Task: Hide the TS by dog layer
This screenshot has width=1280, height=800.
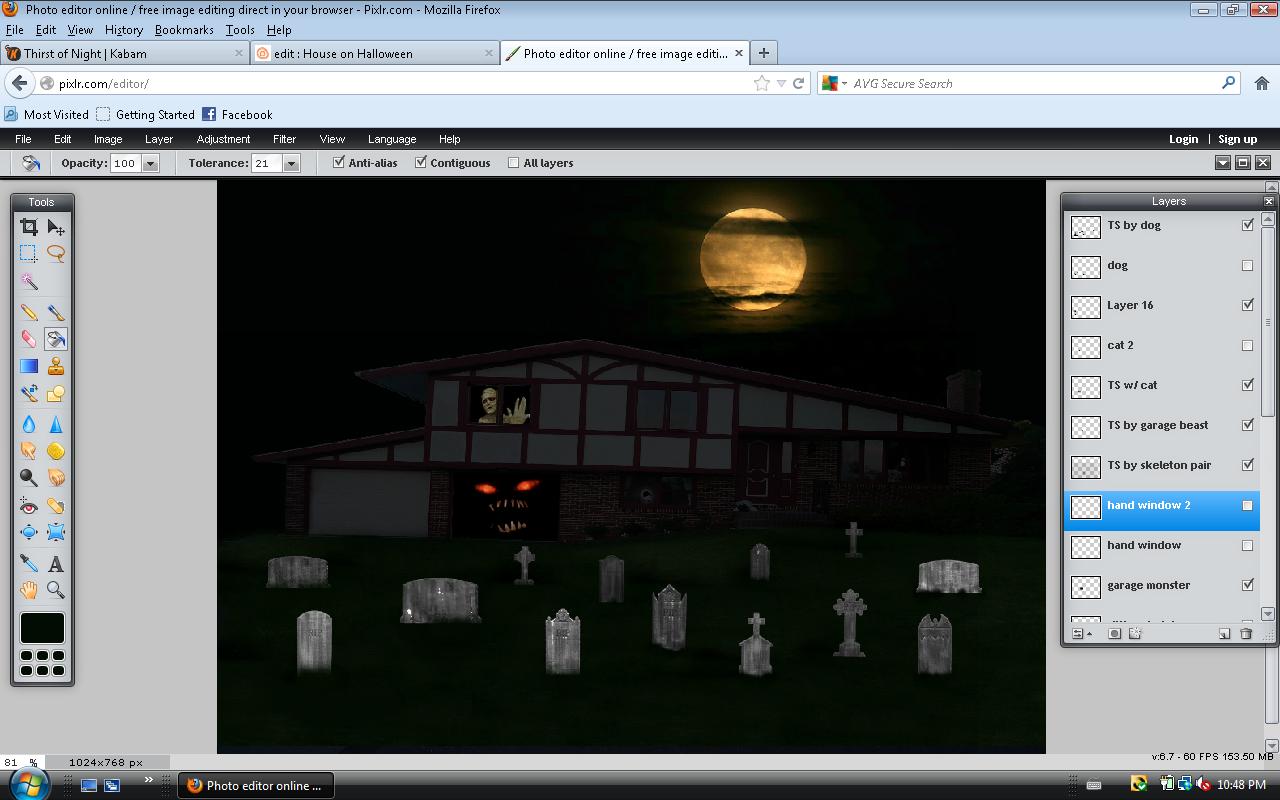Action: pyautogui.click(x=1247, y=225)
